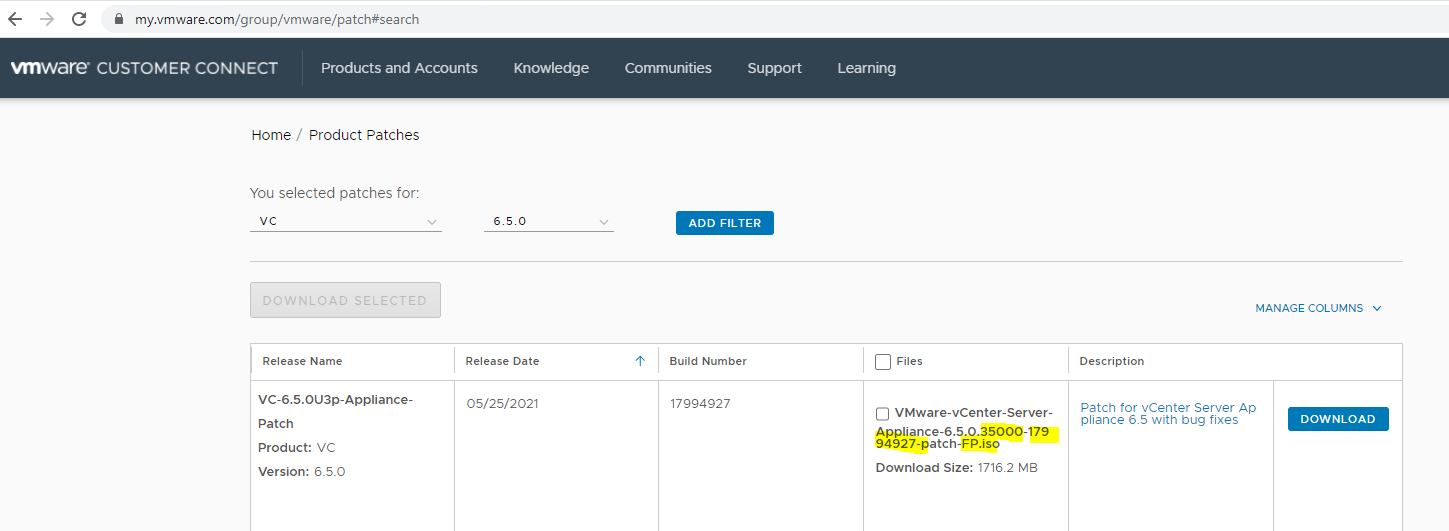Click the VMware Customer Connect logo
This screenshot has height=531, width=1449.
pyautogui.click(x=144, y=68)
